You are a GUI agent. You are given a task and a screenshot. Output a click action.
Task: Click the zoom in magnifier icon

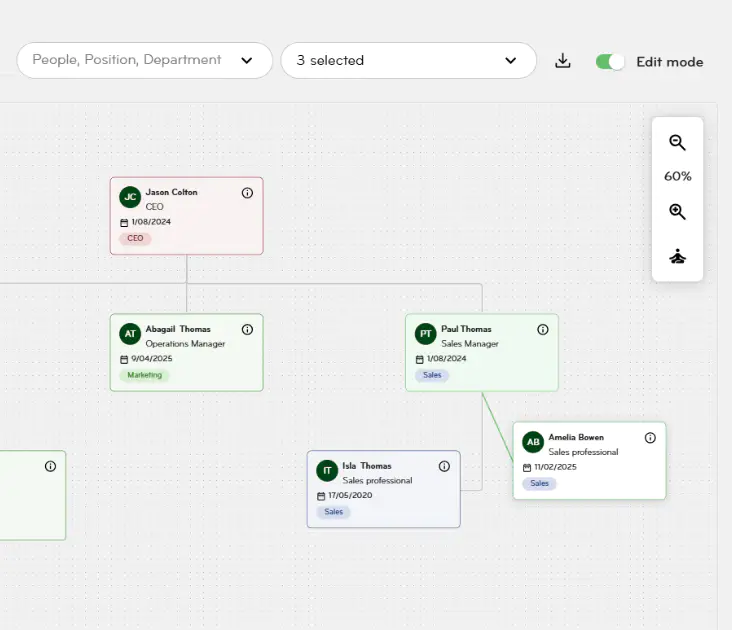pos(677,212)
